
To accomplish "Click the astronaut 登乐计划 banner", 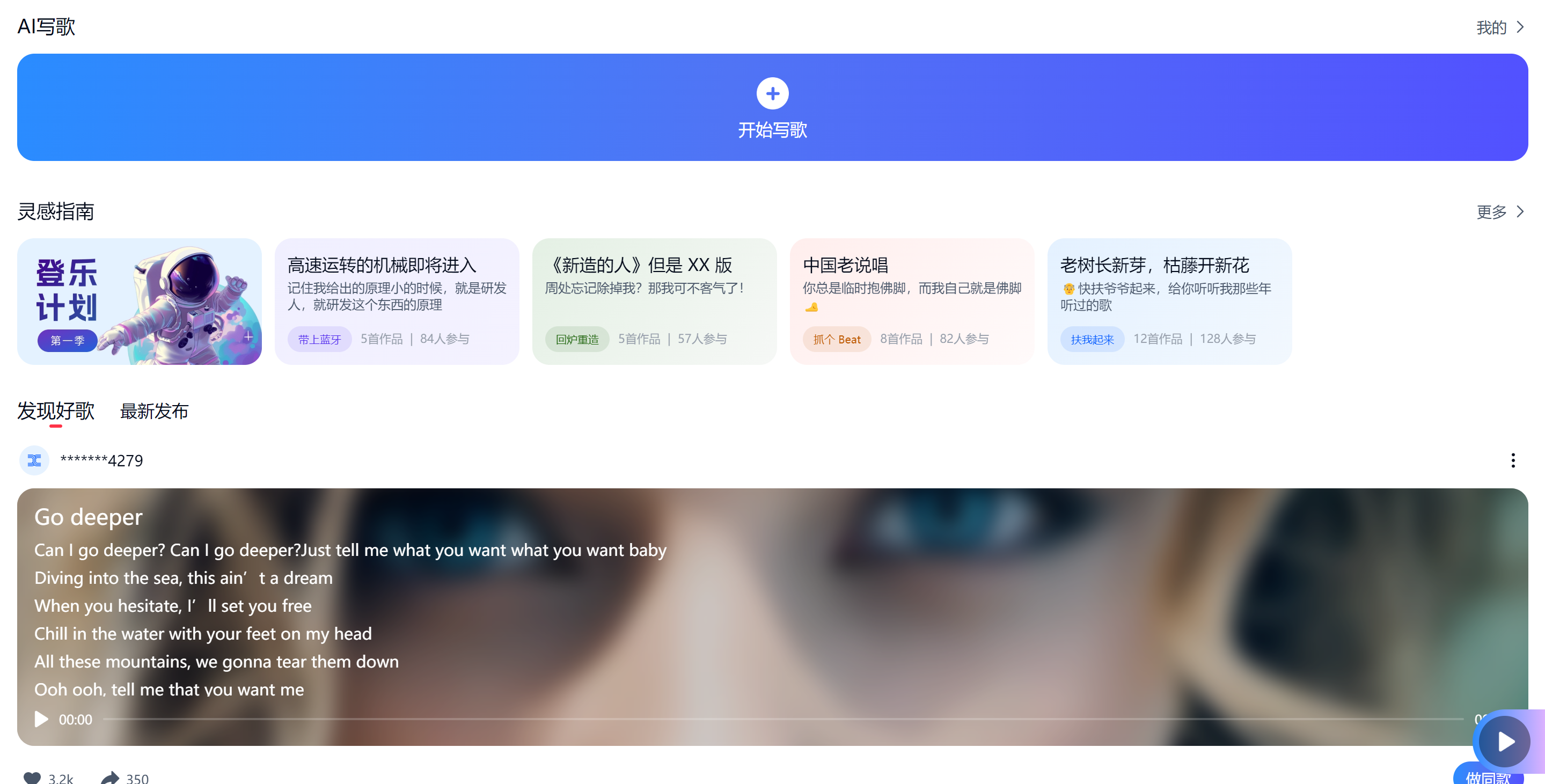I will coord(139,301).
